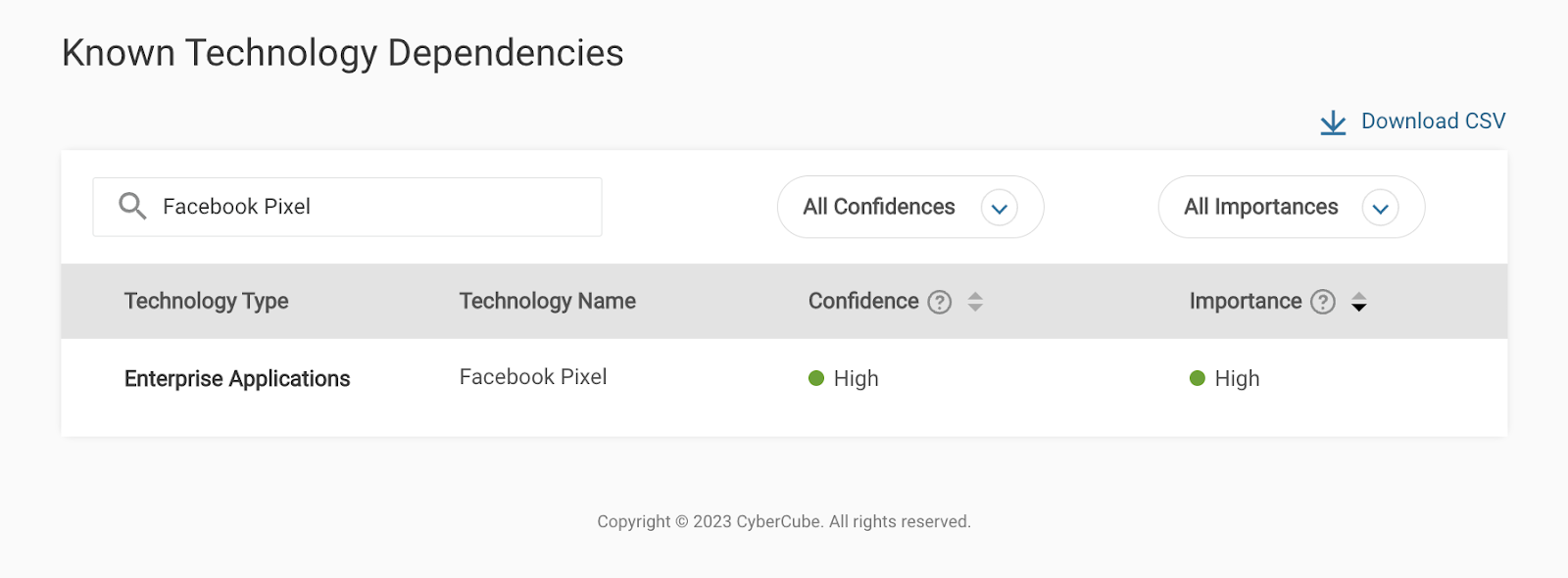Click the search magnifier icon
1568x578 pixels.
132,206
